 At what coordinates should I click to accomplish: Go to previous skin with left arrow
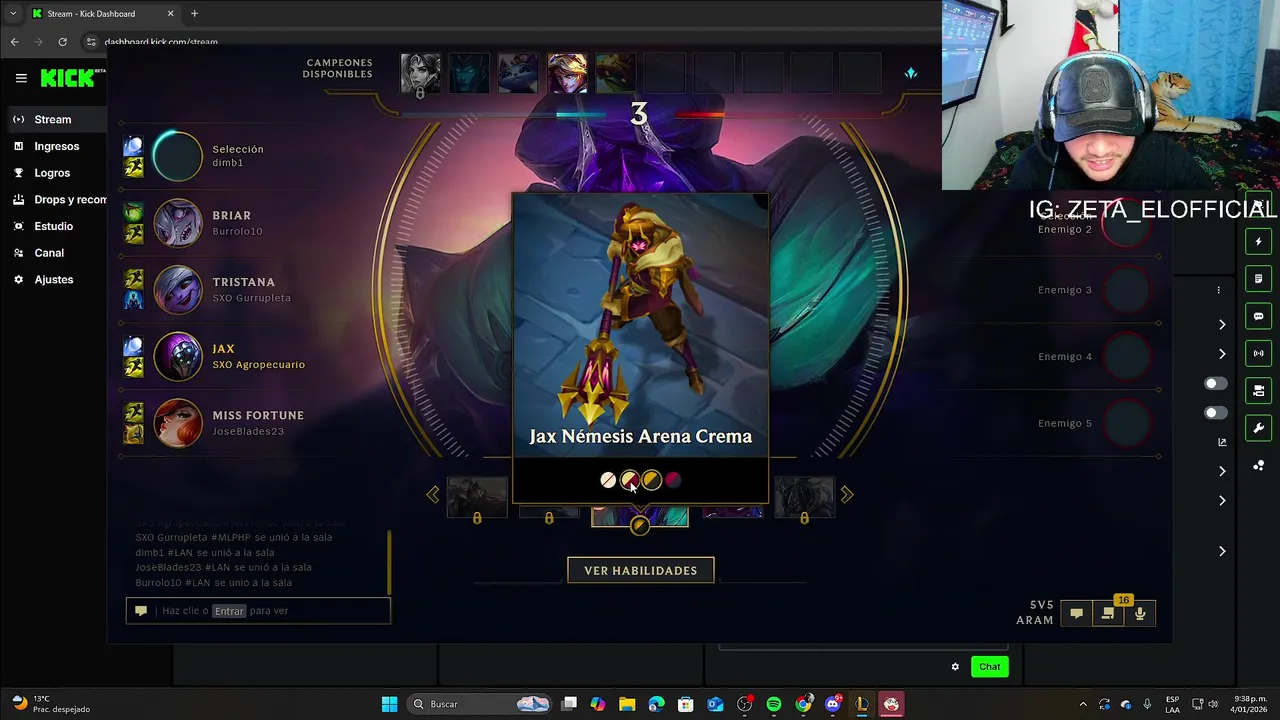coord(433,494)
